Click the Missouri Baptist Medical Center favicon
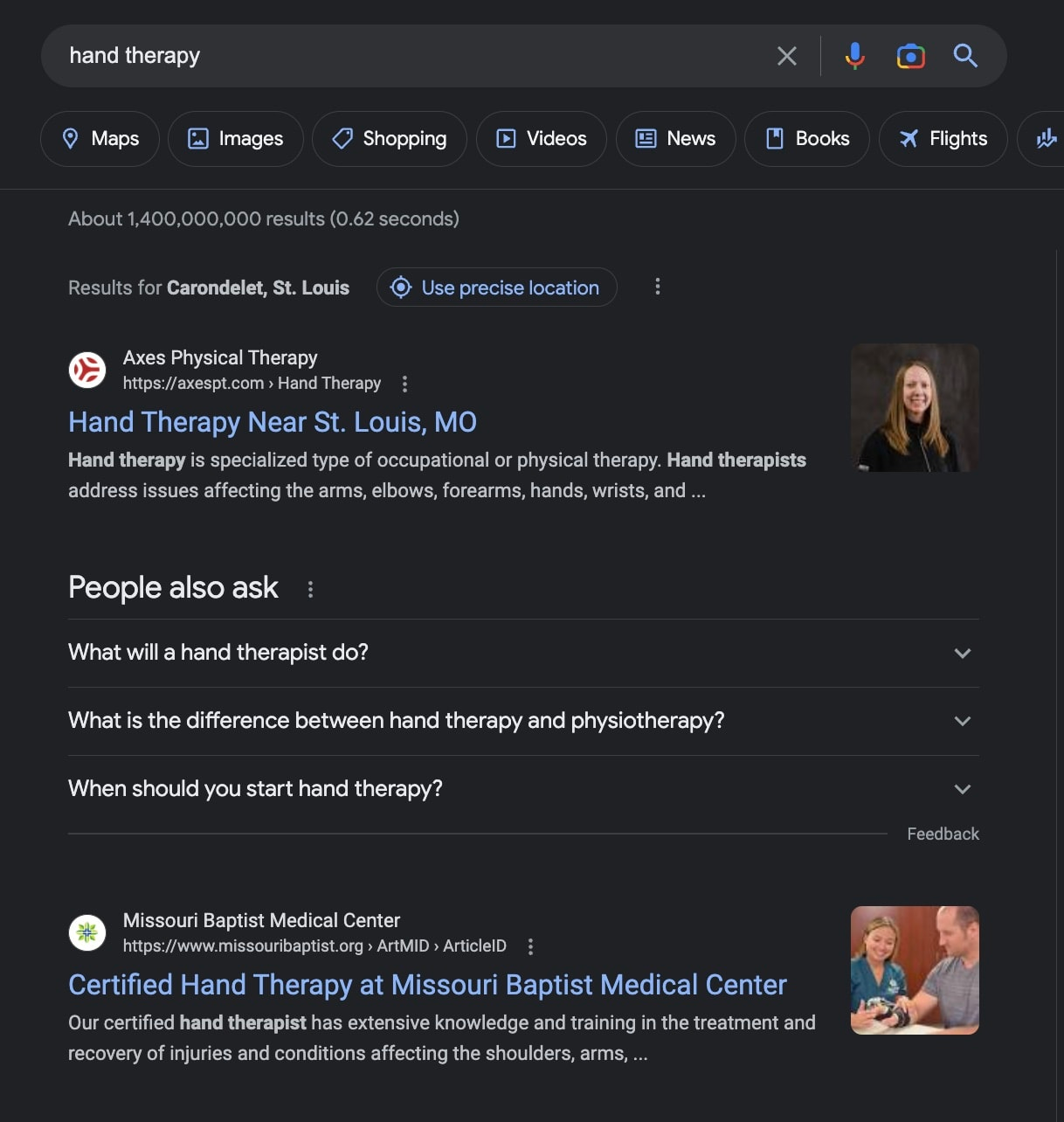The height and width of the screenshot is (1122, 1064). coord(87,932)
